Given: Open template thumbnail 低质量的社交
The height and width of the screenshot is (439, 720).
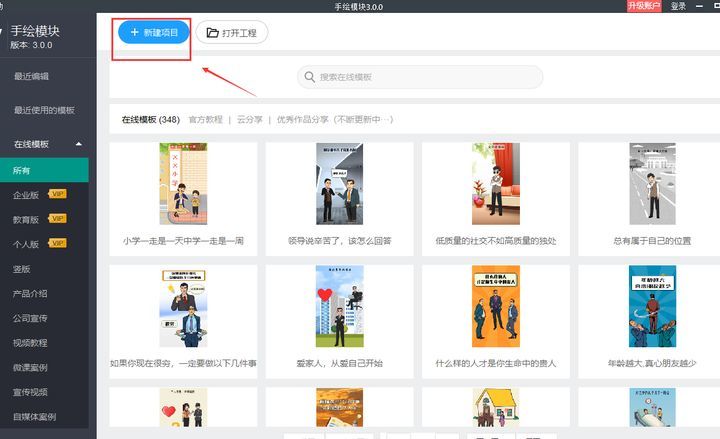Looking at the screenshot, I should [x=496, y=184].
